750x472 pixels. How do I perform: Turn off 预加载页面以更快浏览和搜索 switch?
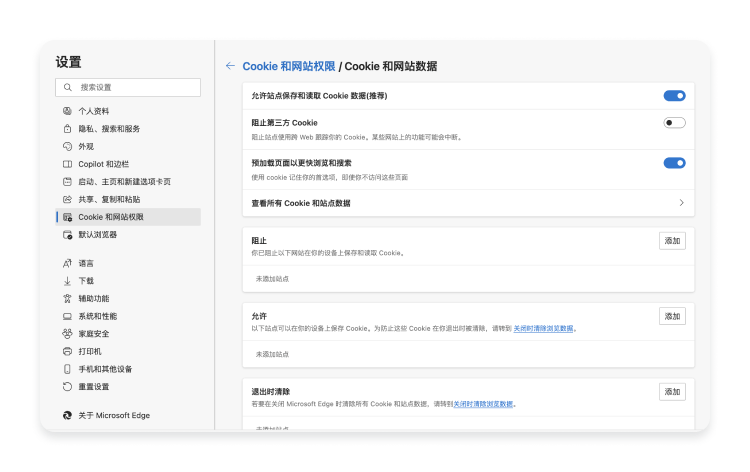coord(674,163)
